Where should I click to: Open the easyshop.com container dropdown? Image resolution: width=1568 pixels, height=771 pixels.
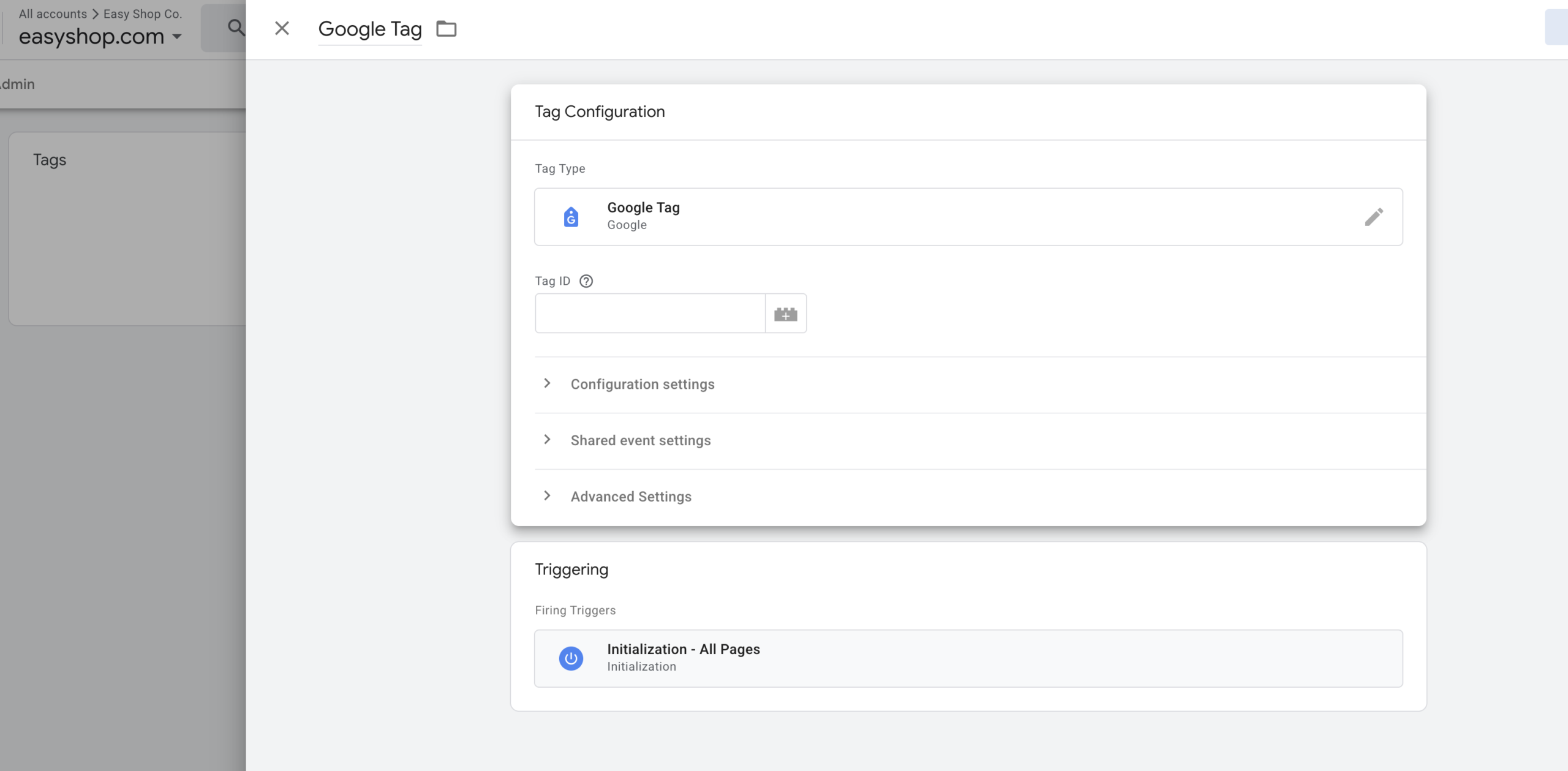pos(100,37)
